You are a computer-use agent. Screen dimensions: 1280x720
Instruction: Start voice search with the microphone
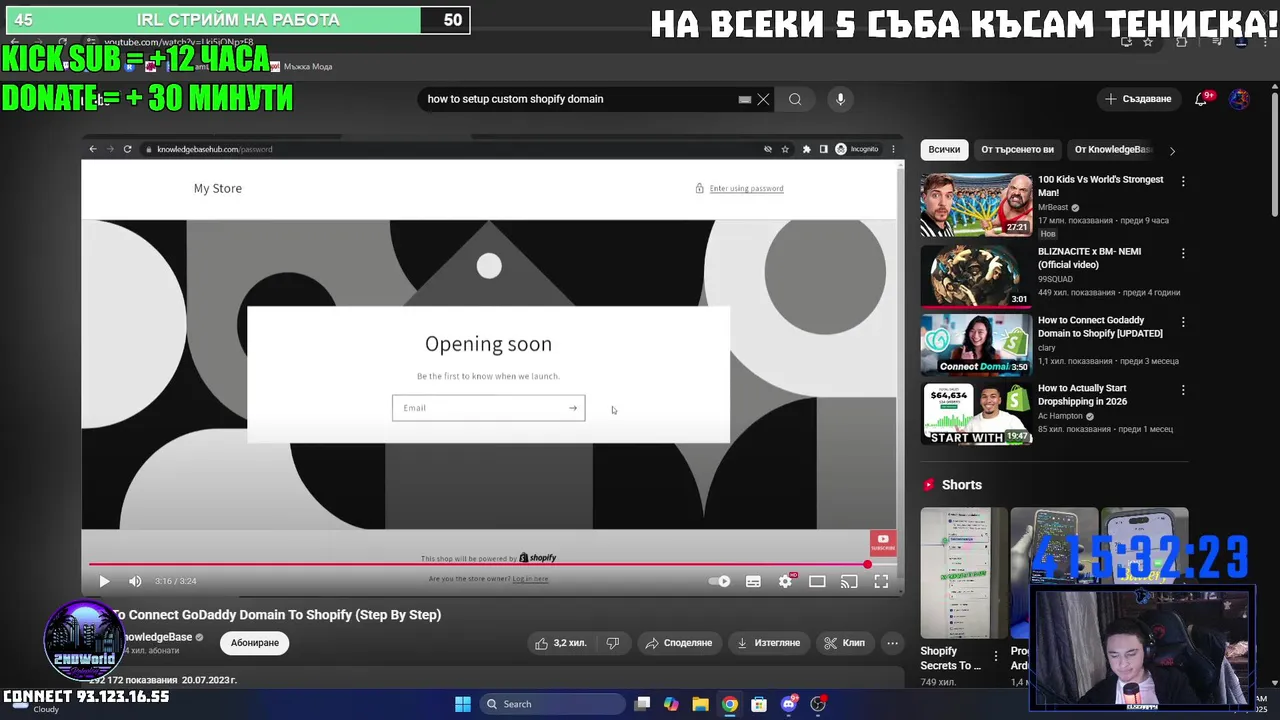pyautogui.click(x=840, y=99)
